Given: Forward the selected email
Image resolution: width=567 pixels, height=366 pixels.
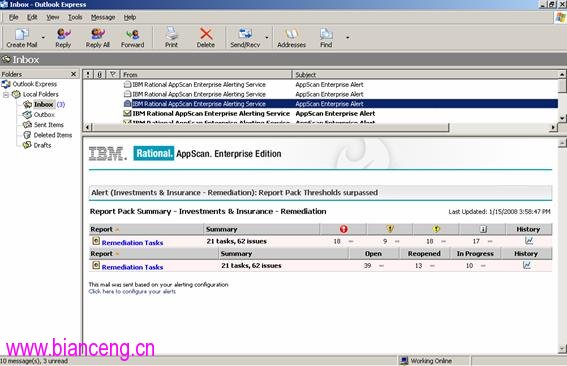Looking at the screenshot, I should (132, 37).
